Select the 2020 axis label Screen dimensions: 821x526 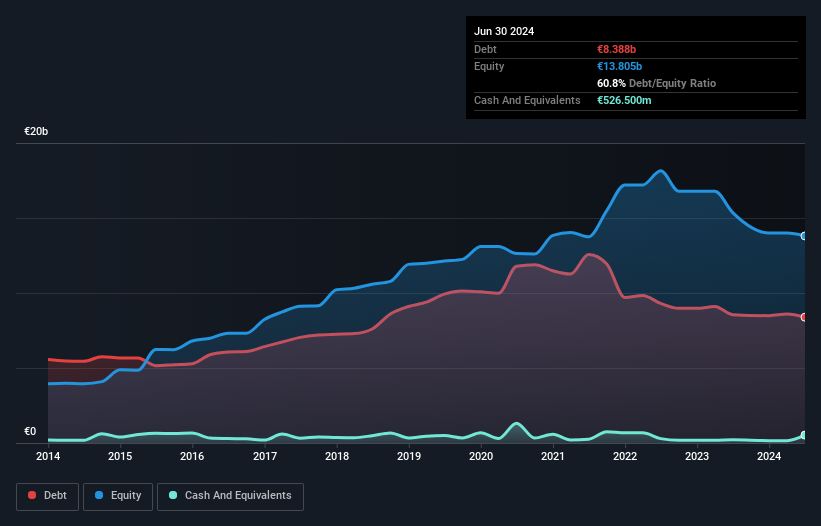click(481, 456)
